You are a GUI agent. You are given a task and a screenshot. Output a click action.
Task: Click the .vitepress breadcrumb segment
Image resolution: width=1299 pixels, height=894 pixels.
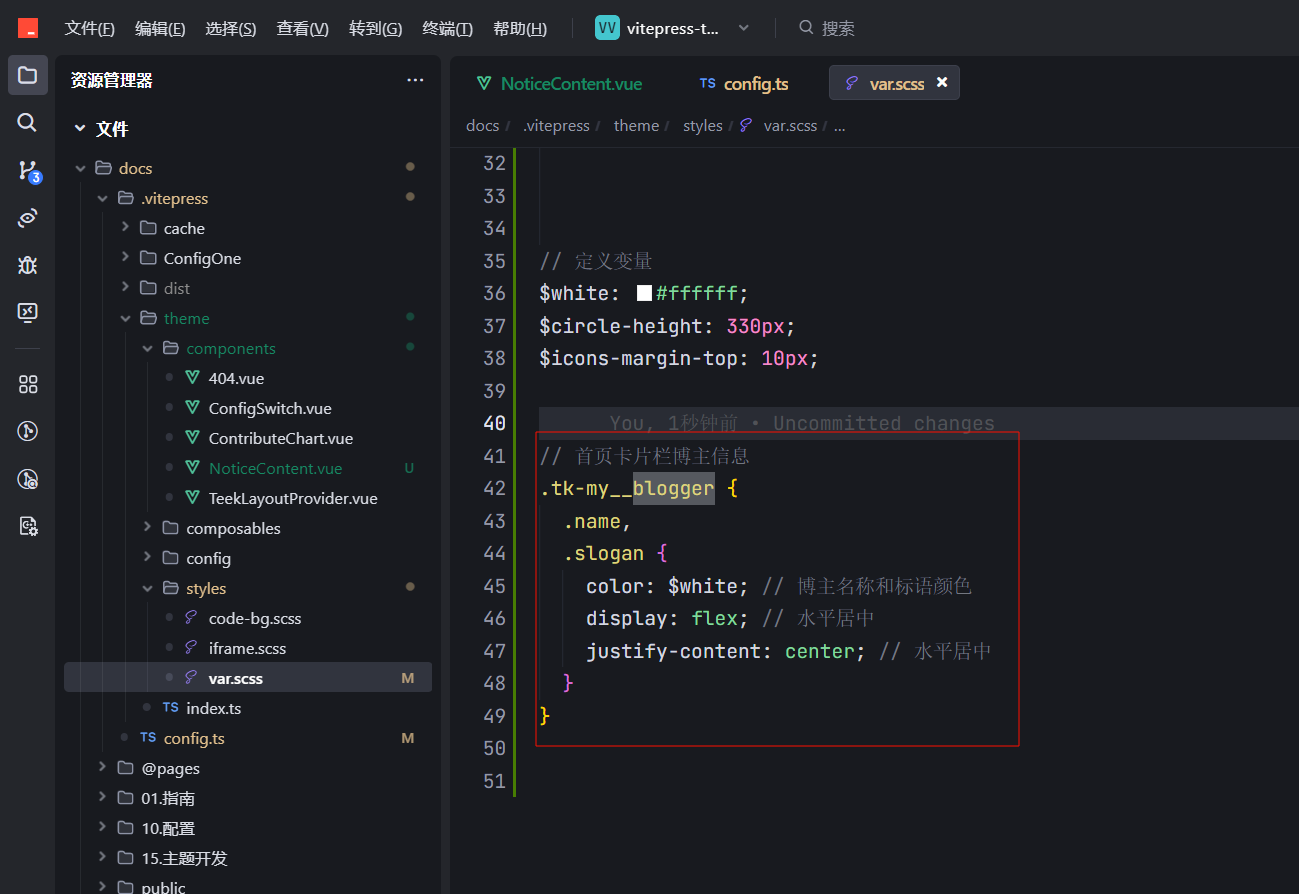tap(555, 126)
